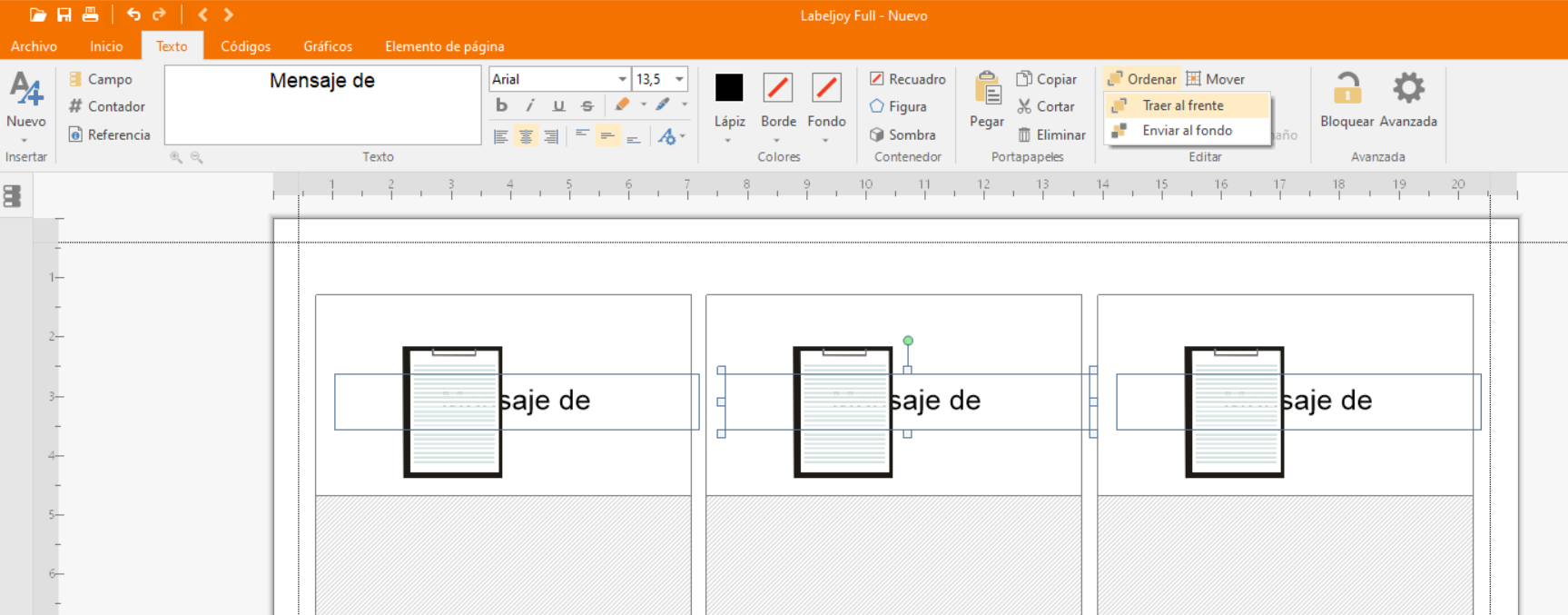Open Avanzada settings gear

coord(1408,100)
